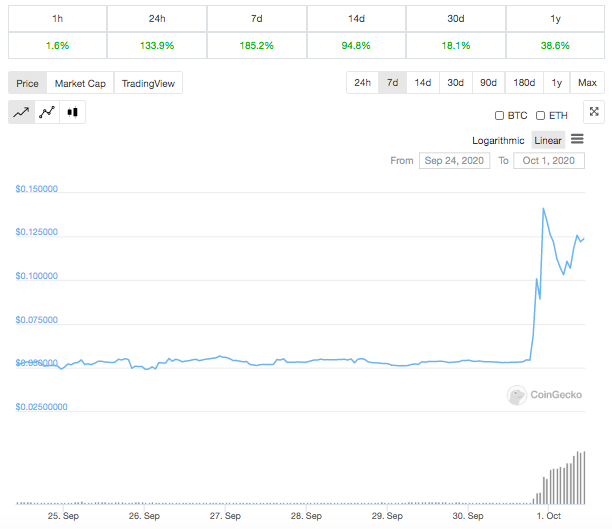Click the 30d change value 18.1%
The height and width of the screenshot is (529, 612).
coord(456,46)
